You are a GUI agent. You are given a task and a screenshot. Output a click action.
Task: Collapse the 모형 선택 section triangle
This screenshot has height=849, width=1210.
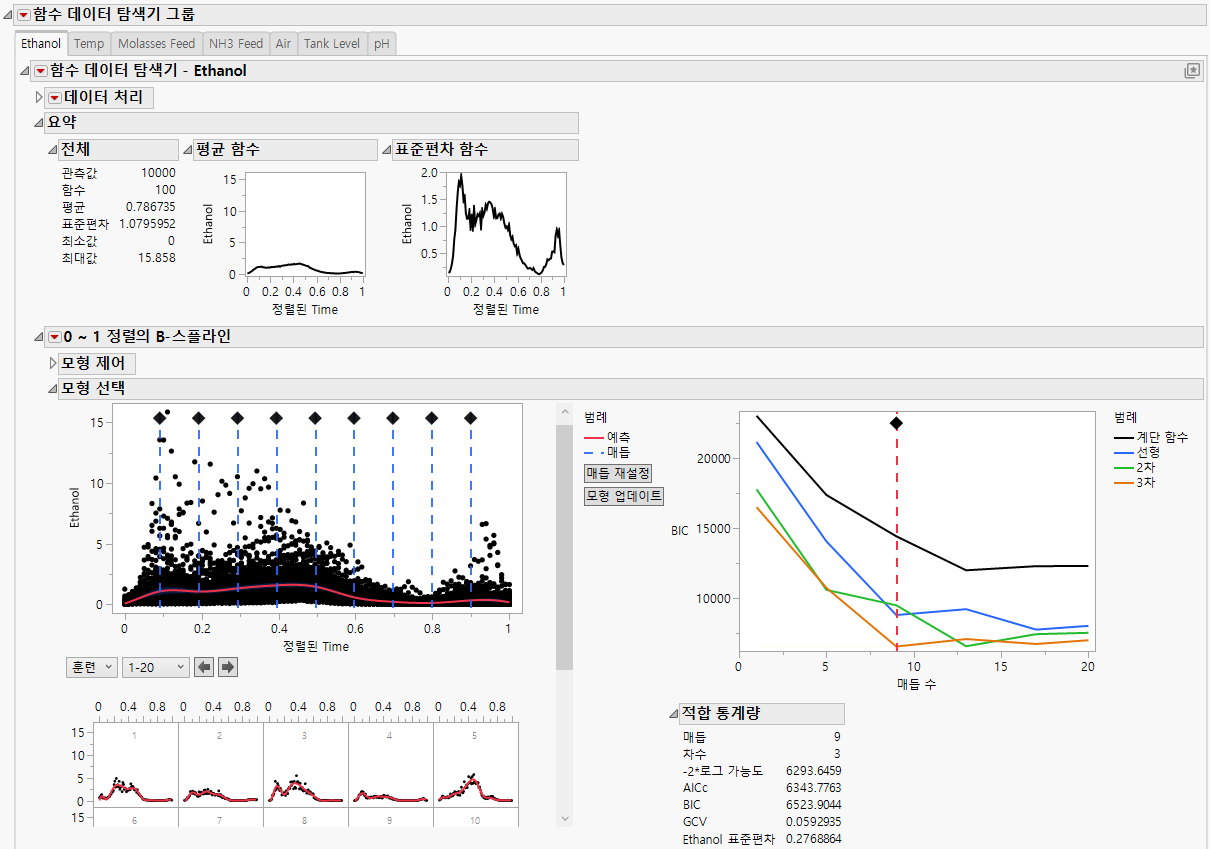point(52,388)
